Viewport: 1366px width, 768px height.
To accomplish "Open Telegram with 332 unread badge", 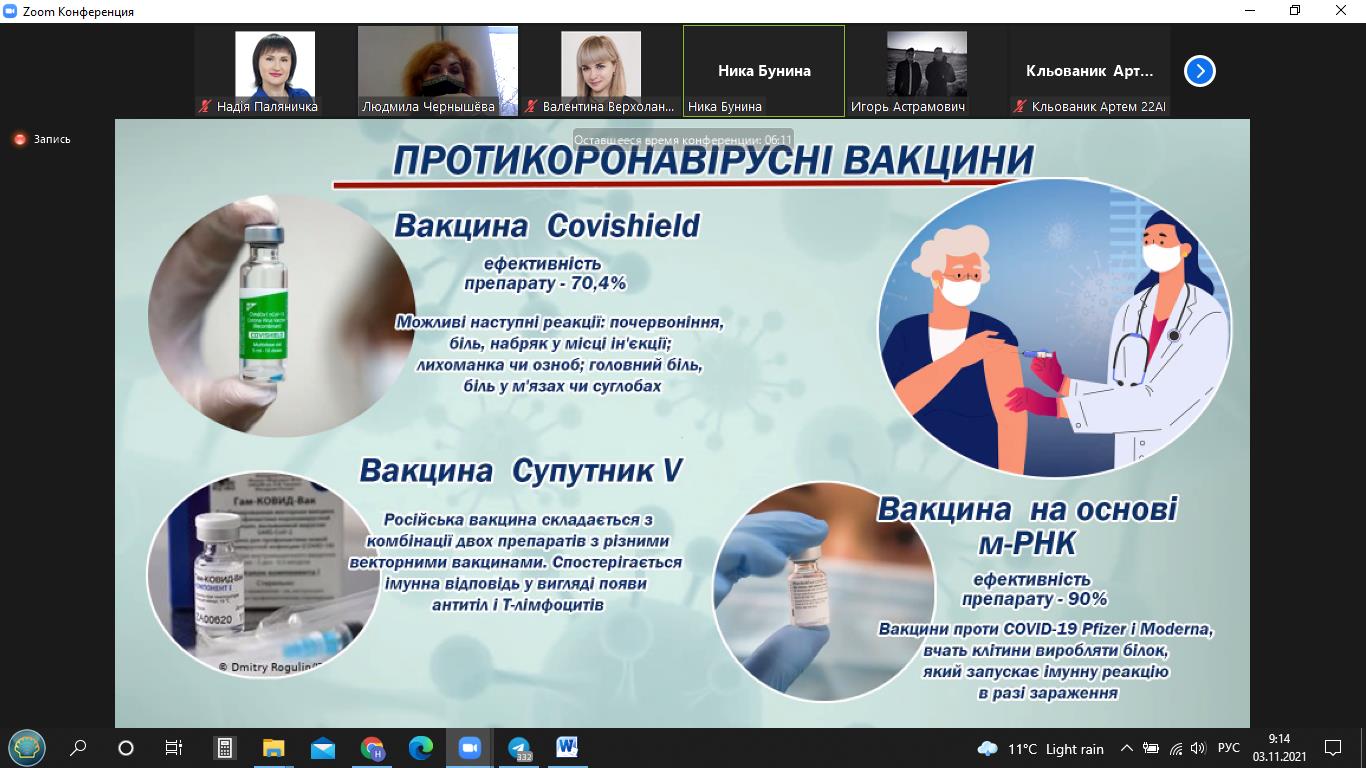I will 519,748.
